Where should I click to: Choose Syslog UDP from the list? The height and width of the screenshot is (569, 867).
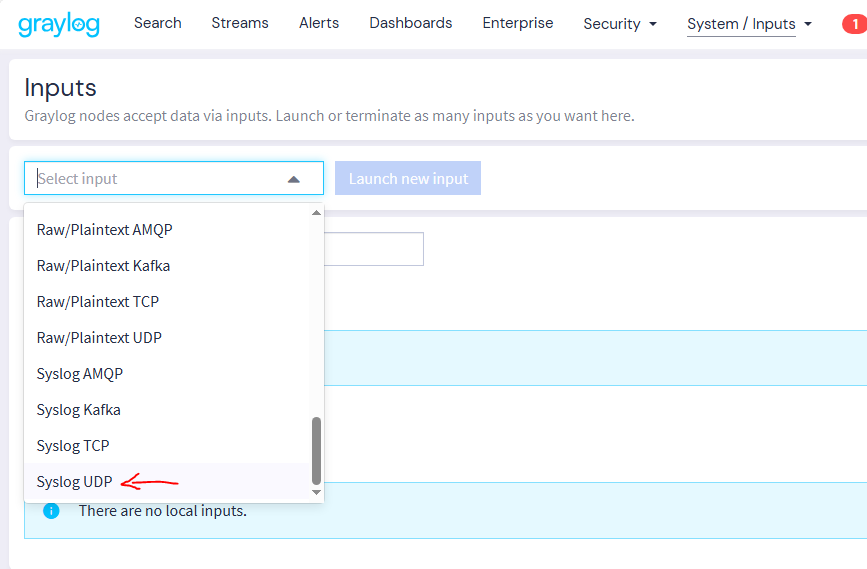(75, 482)
